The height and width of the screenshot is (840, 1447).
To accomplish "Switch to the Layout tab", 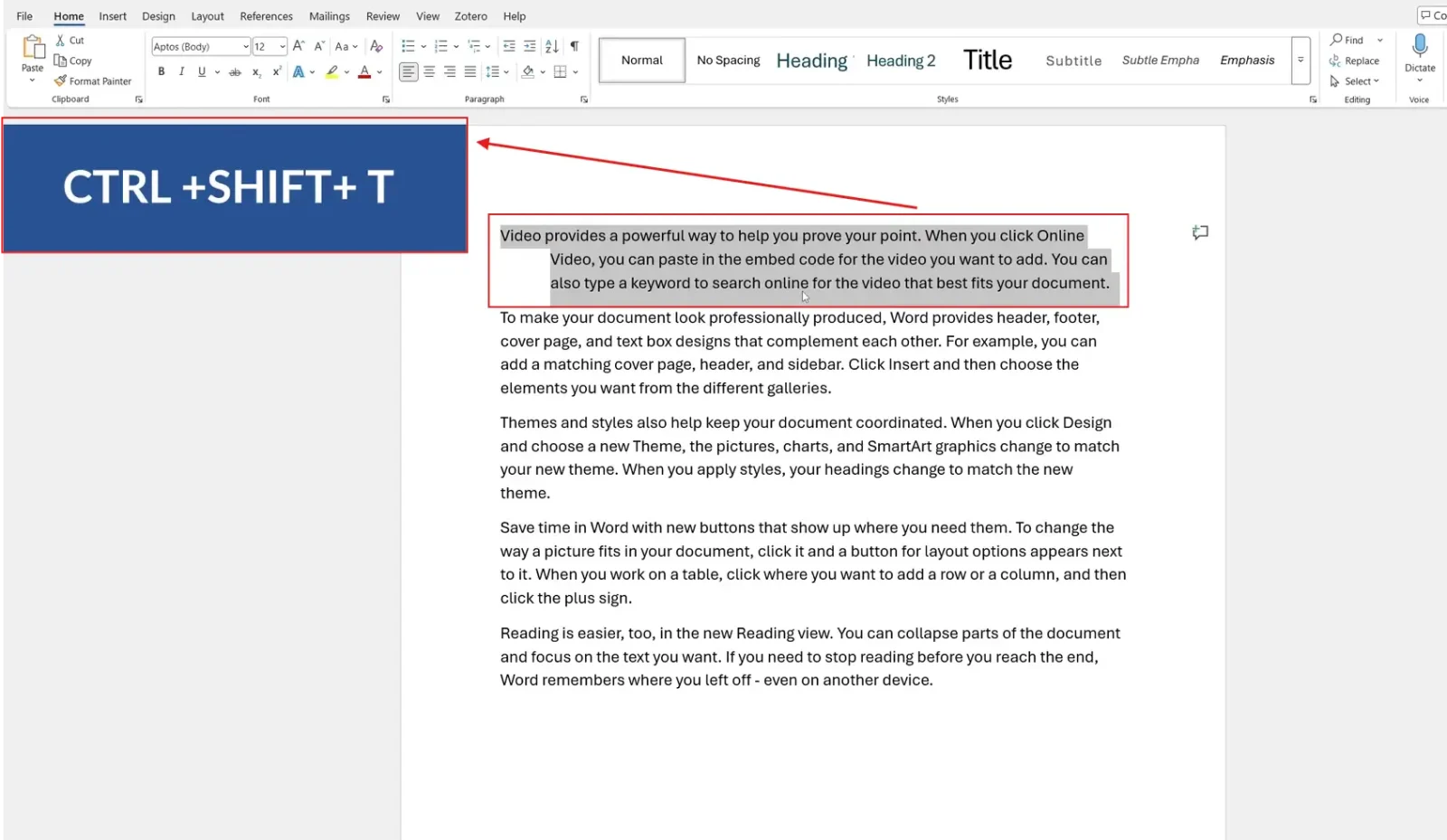I will (x=207, y=16).
